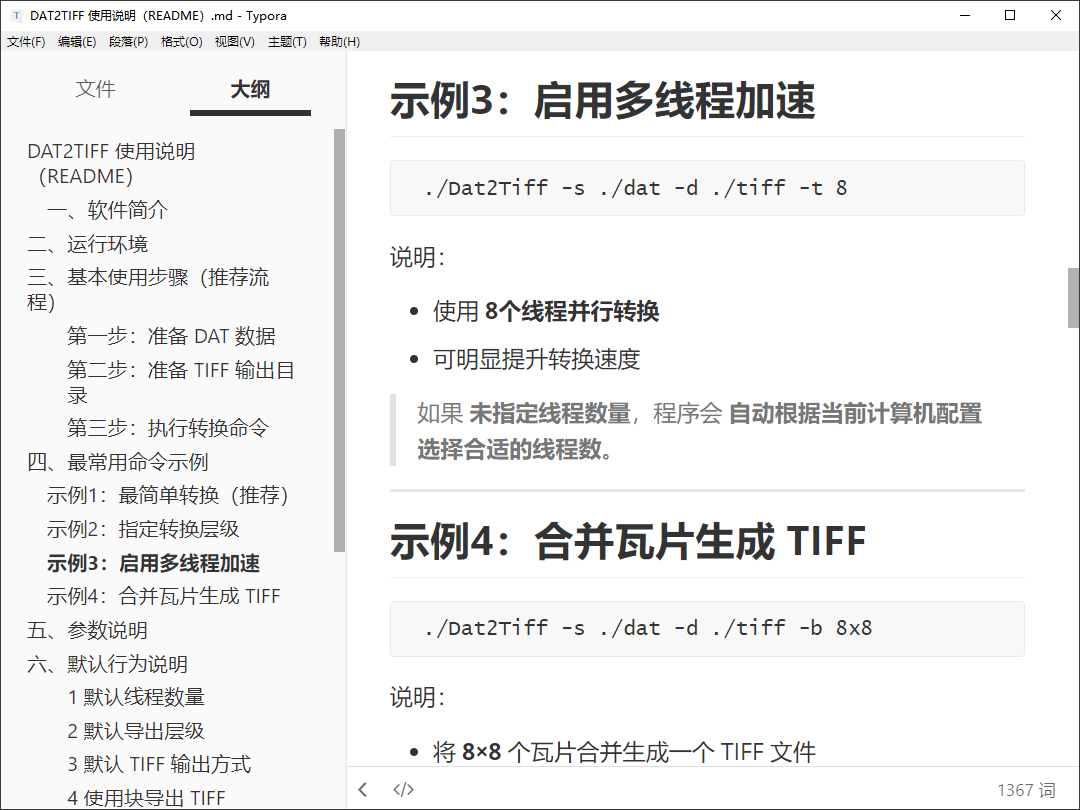Place cursor in heading 示例4：合并瓦片生成 TIFF
Screen dimensions: 1080x810
click(627, 541)
